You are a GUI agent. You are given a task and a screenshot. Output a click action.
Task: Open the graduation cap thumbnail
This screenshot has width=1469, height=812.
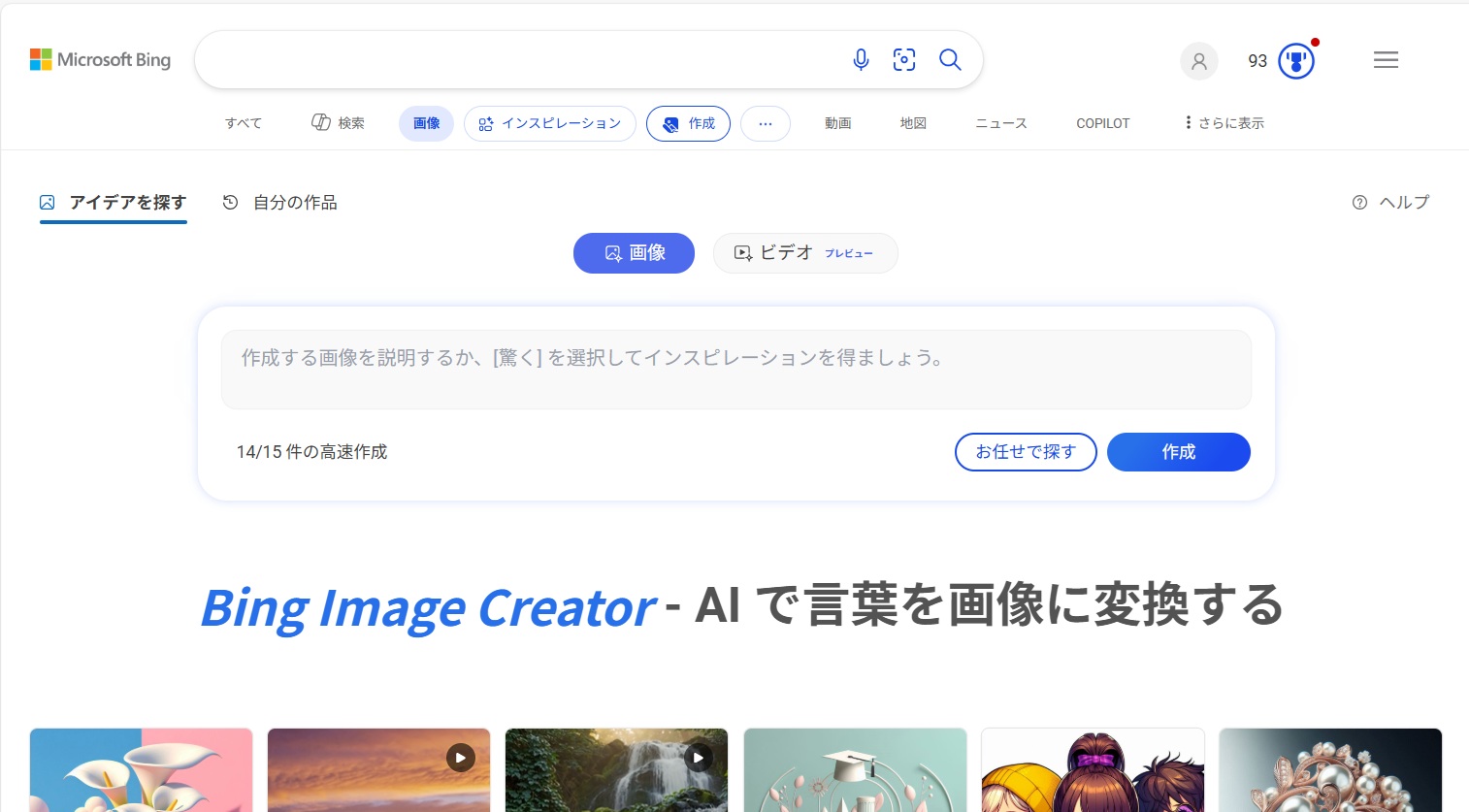tap(855, 770)
